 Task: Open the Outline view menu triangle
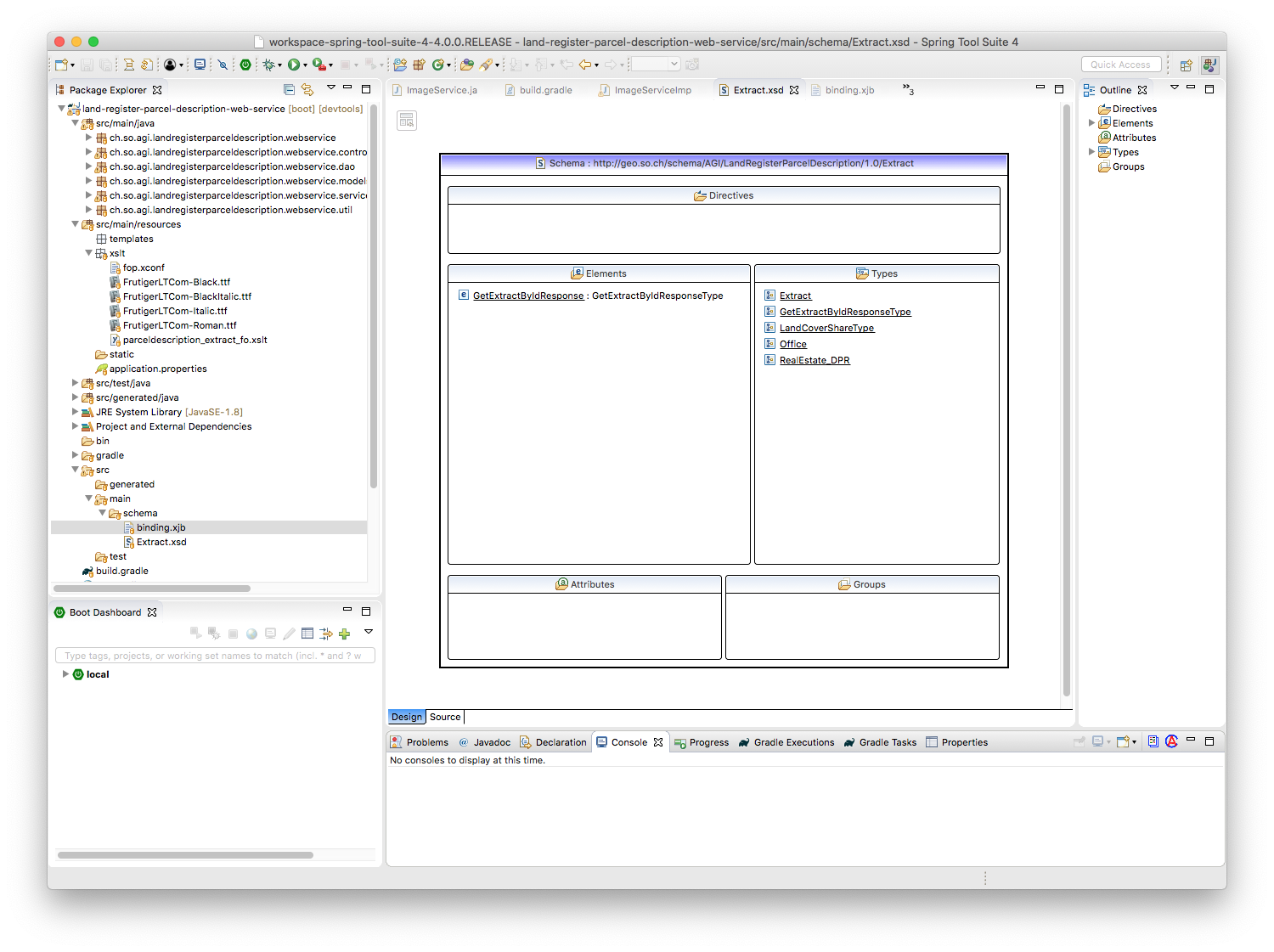coord(1175,87)
